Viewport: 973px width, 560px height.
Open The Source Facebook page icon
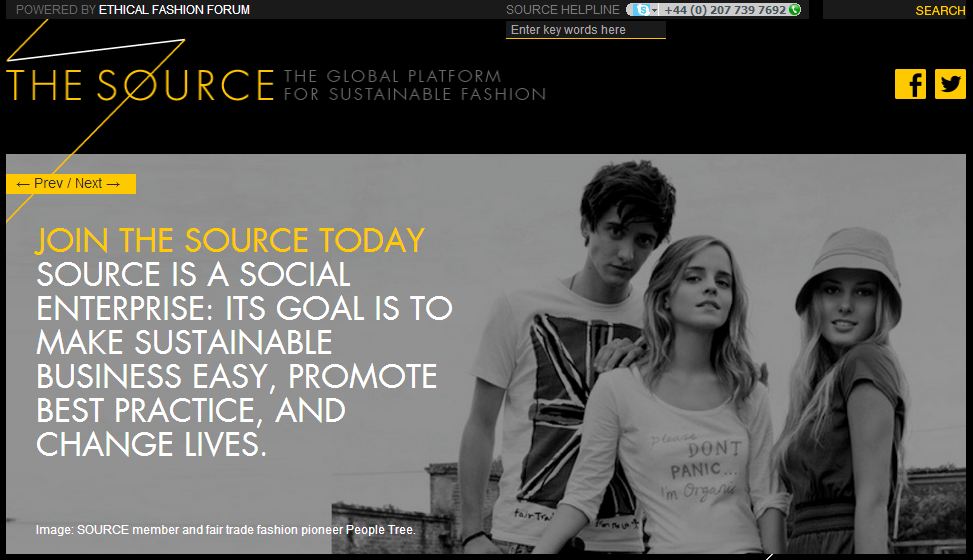910,84
